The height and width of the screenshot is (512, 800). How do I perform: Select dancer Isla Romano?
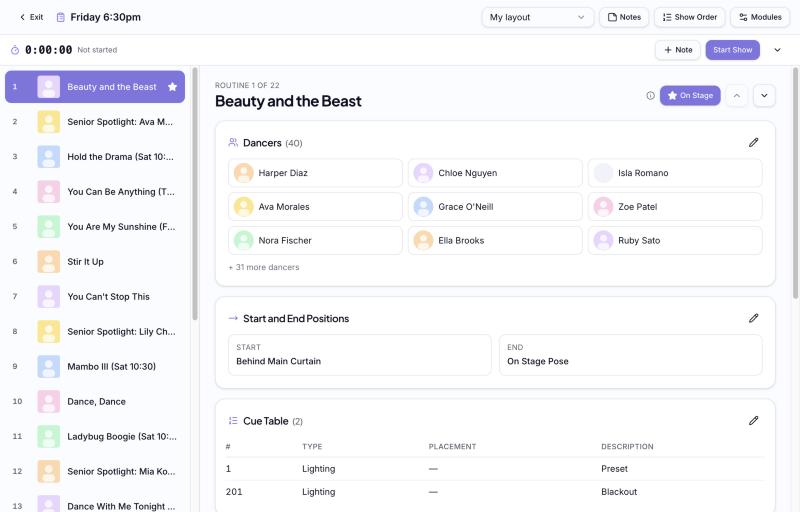point(675,173)
